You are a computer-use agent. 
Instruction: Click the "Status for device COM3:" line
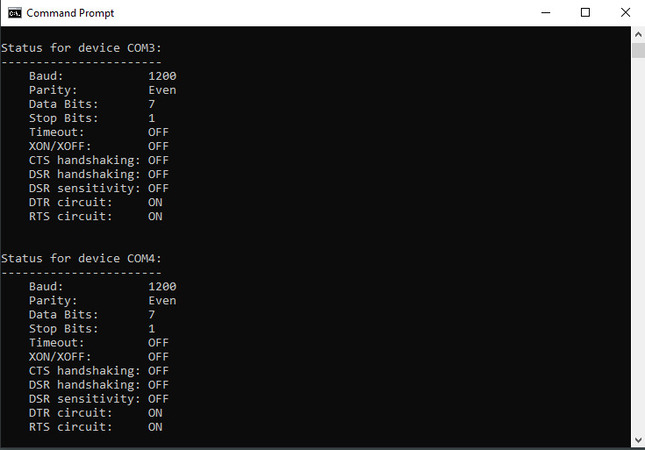81,47
